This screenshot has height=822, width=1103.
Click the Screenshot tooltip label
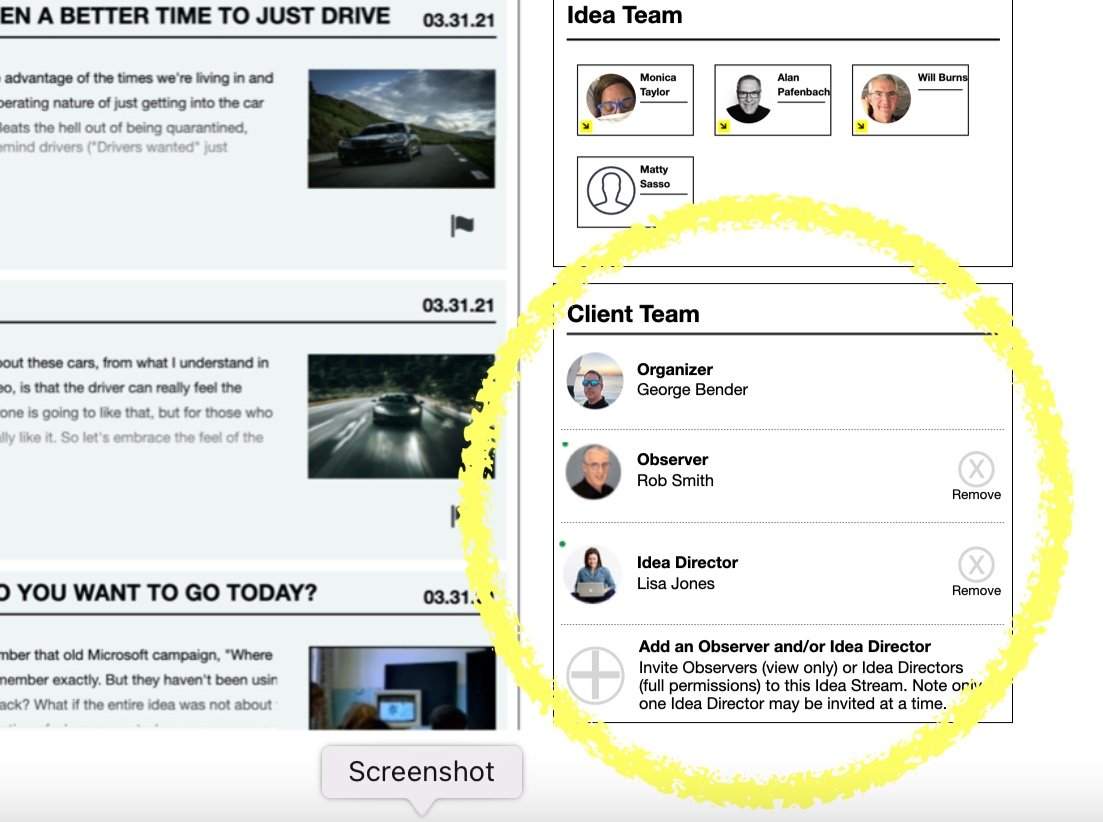click(x=422, y=771)
